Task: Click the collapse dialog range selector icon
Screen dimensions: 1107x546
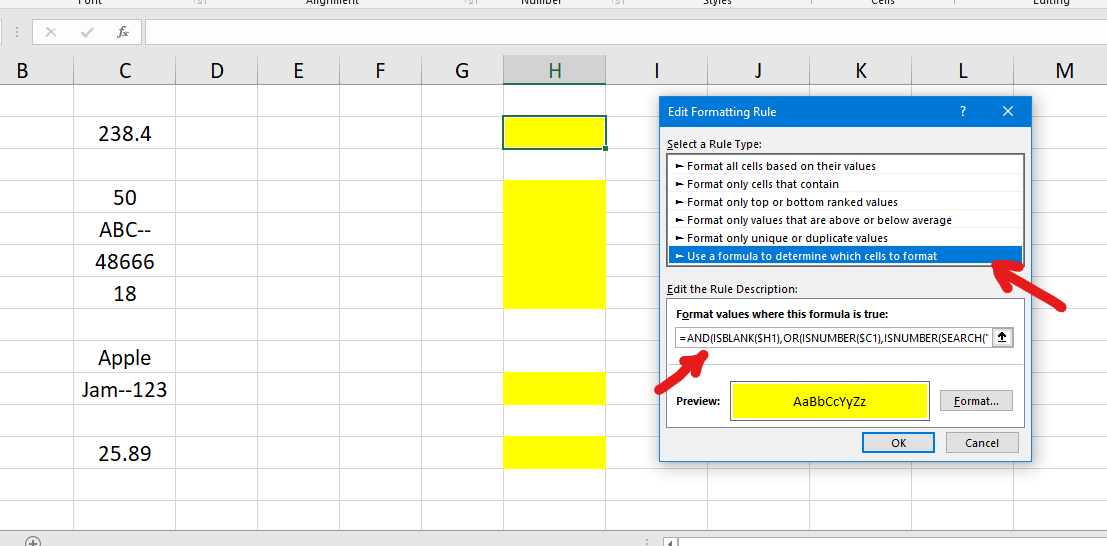Action: point(1003,338)
